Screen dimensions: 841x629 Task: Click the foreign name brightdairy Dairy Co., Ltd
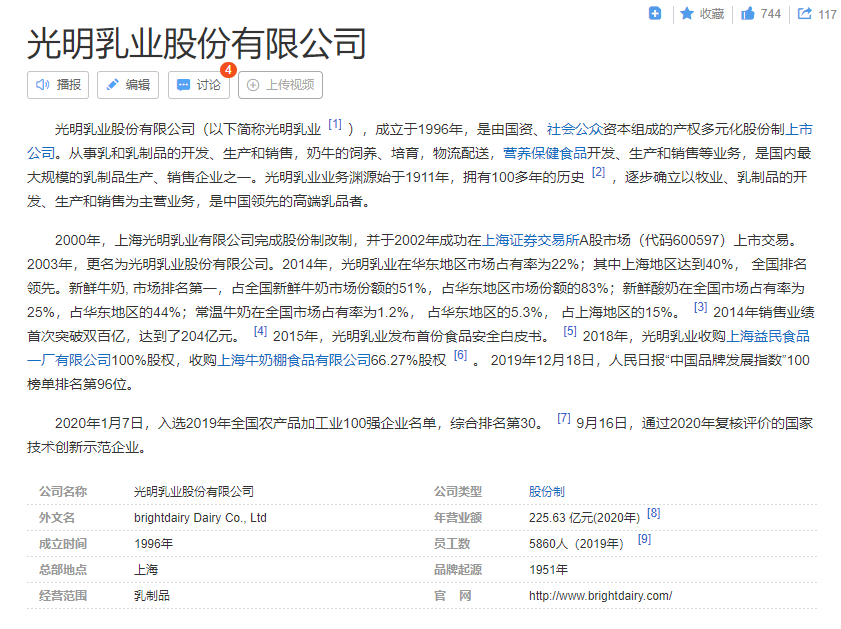coord(200,518)
